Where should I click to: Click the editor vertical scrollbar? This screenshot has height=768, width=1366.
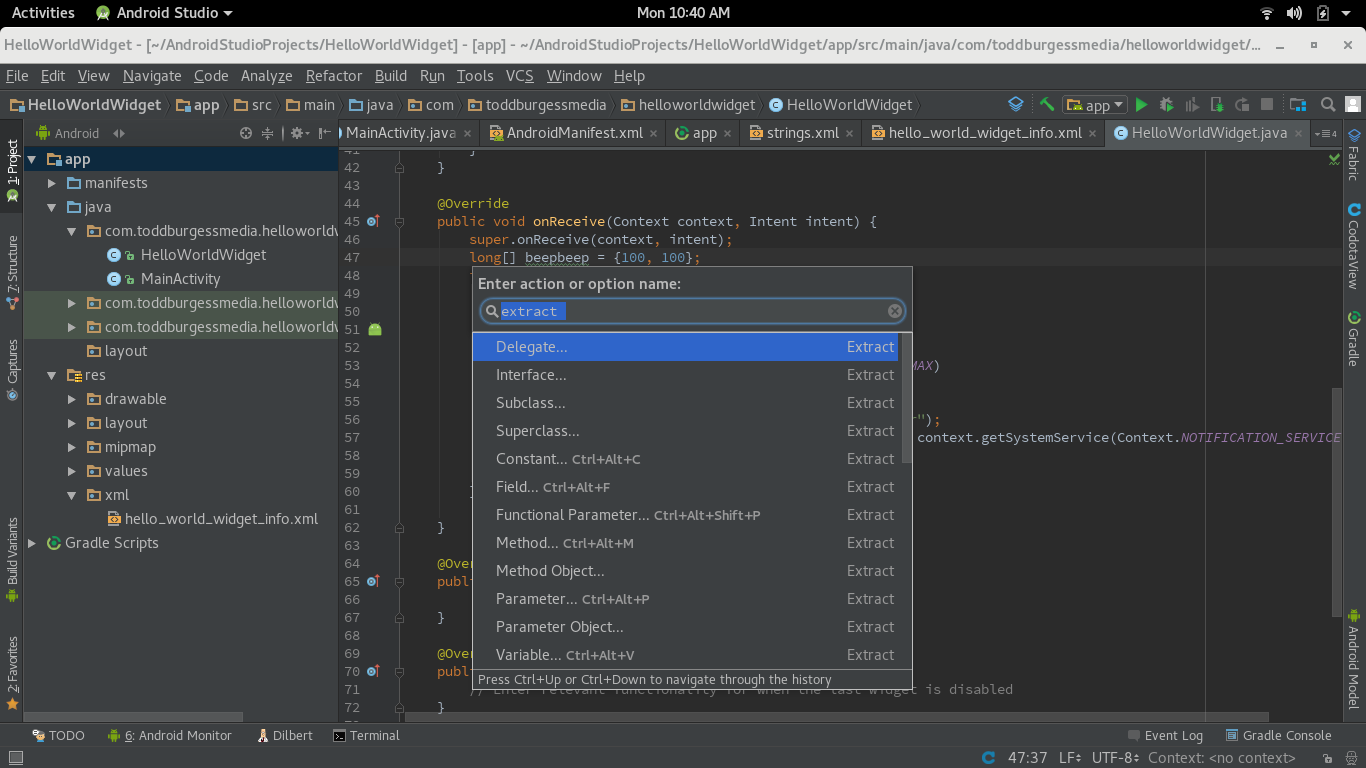(1337, 500)
